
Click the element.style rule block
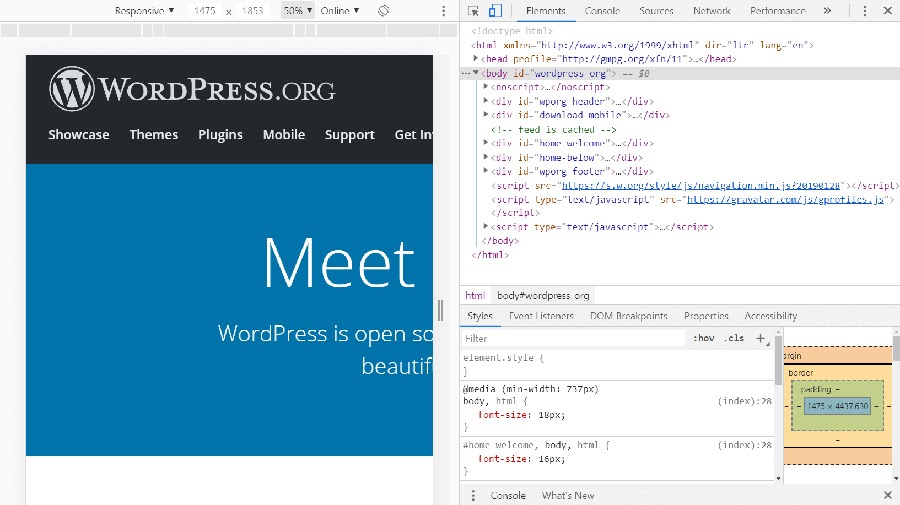coord(618,364)
